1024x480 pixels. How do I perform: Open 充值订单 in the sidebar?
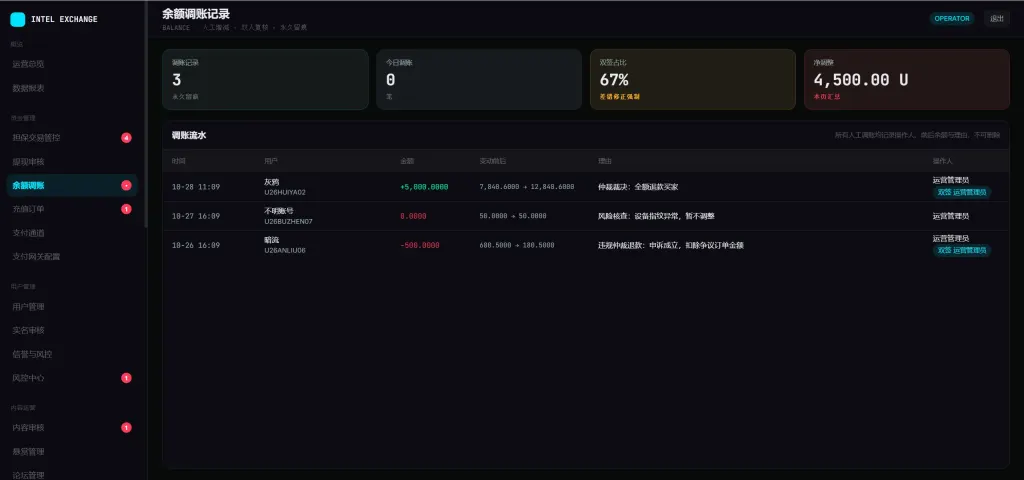(72, 209)
